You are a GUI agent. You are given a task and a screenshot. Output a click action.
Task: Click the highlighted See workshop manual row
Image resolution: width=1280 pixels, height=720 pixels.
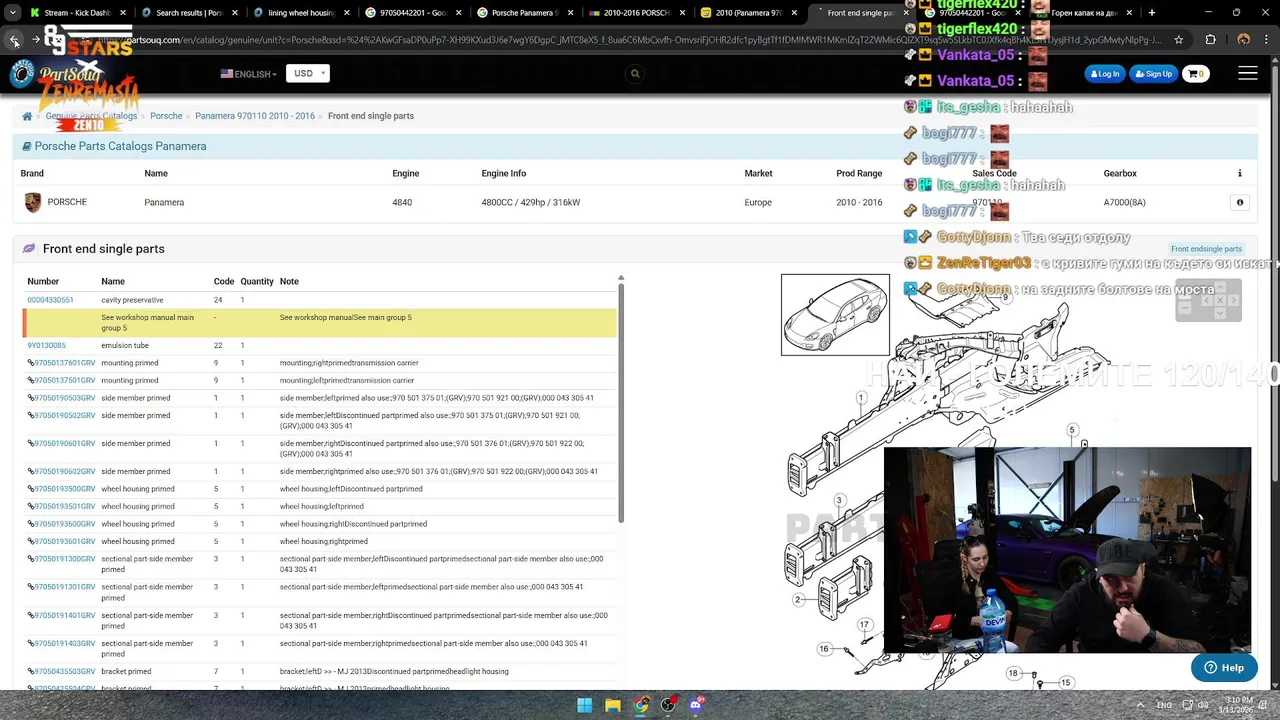point(320,323)
